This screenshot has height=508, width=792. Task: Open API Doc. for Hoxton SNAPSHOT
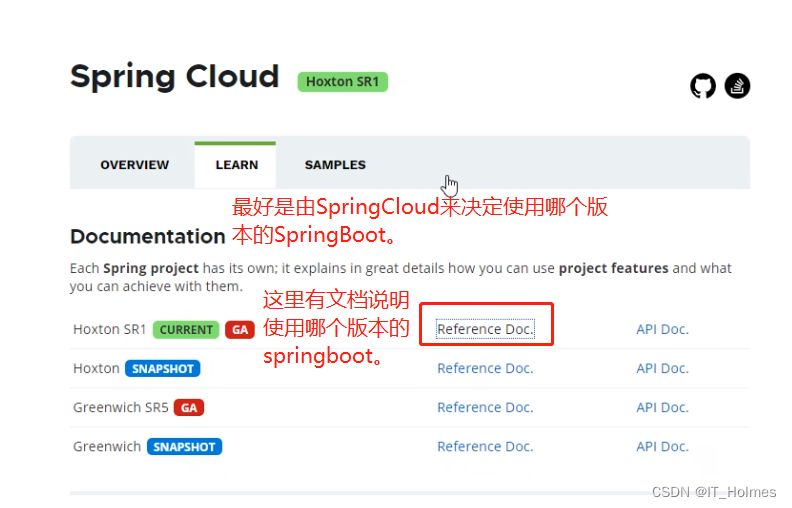pyautogui.click(x=662, y=368)
